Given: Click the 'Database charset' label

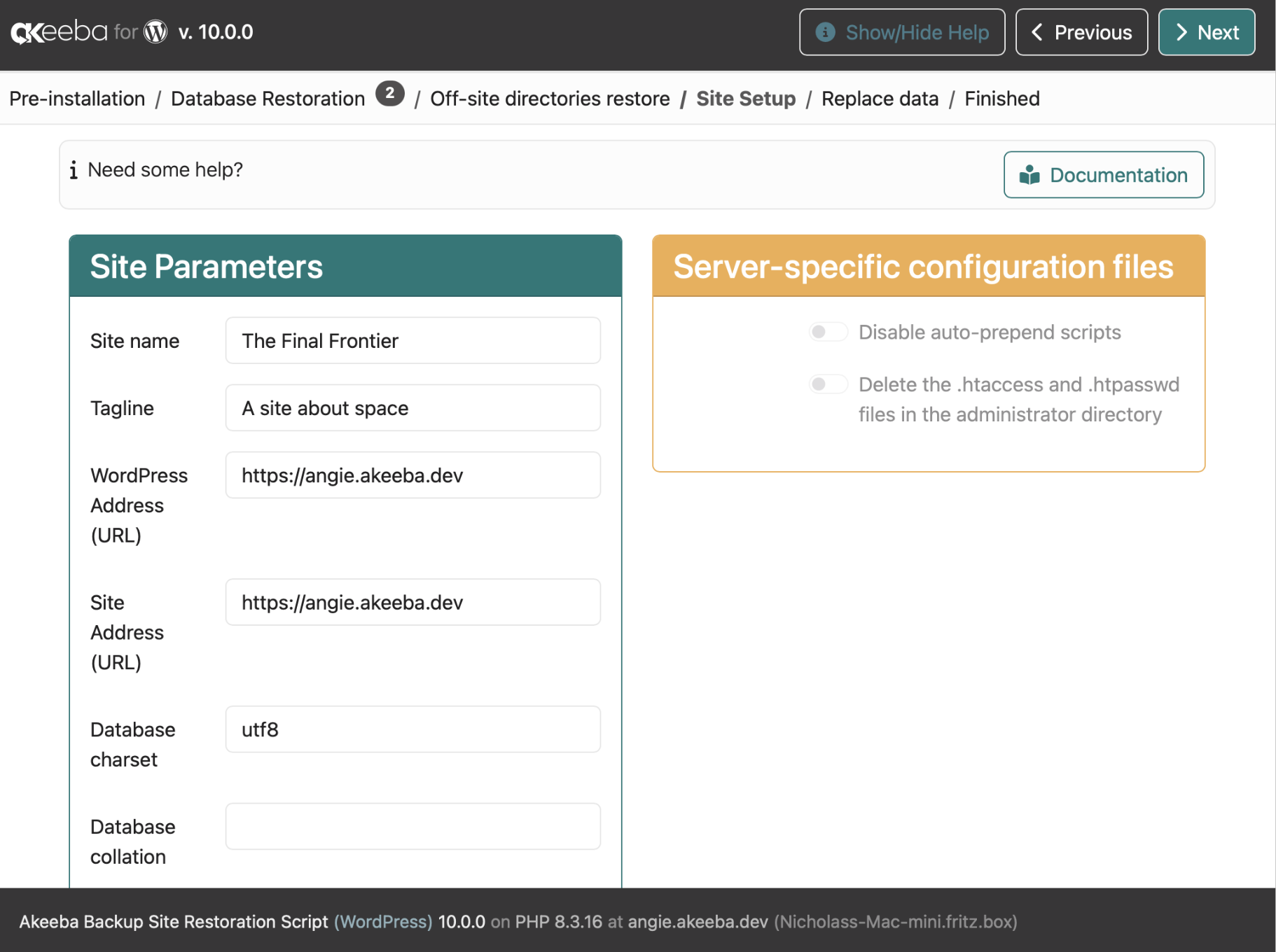Looking at the screenshot, I should [x=132, y=744].
